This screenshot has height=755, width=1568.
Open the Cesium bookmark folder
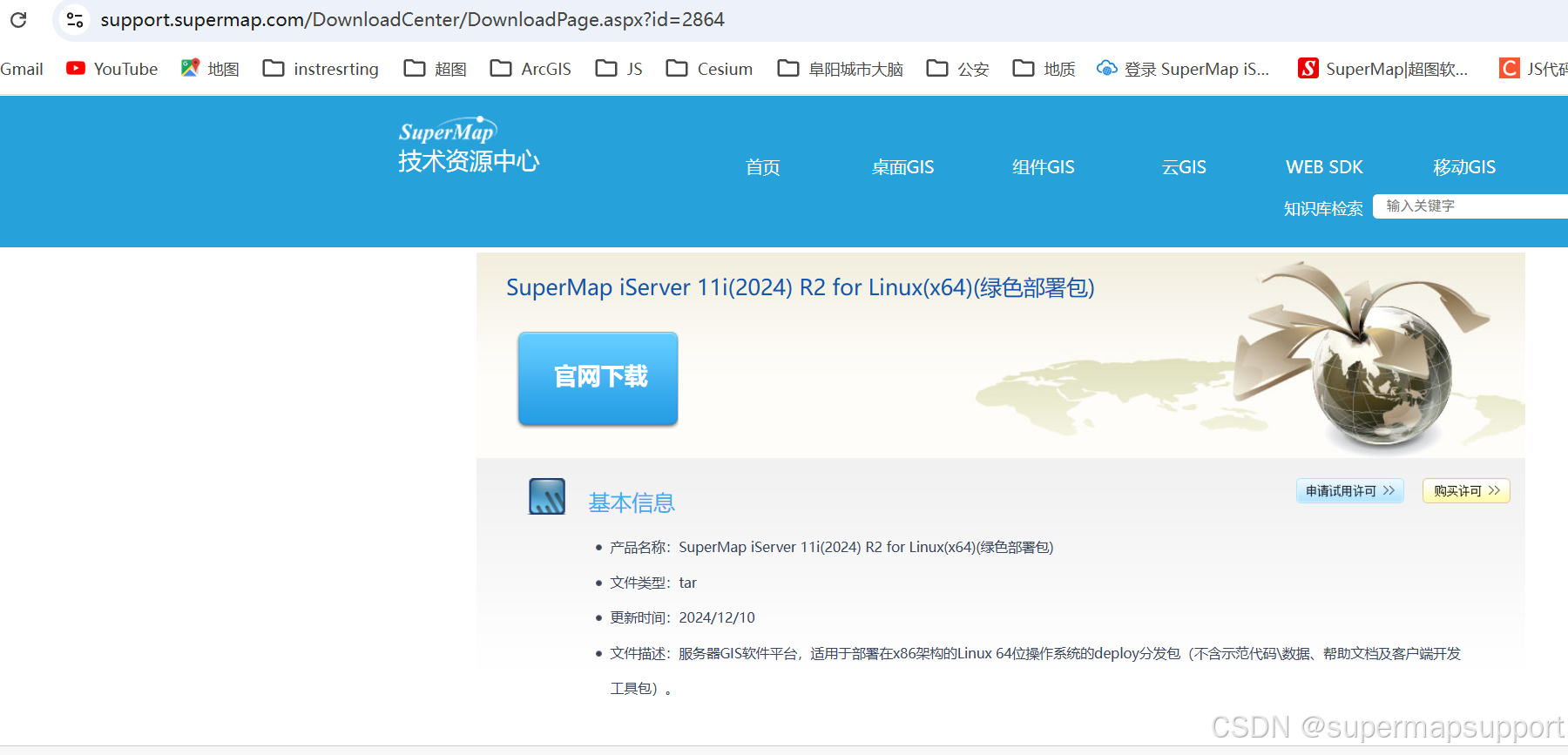709,69
